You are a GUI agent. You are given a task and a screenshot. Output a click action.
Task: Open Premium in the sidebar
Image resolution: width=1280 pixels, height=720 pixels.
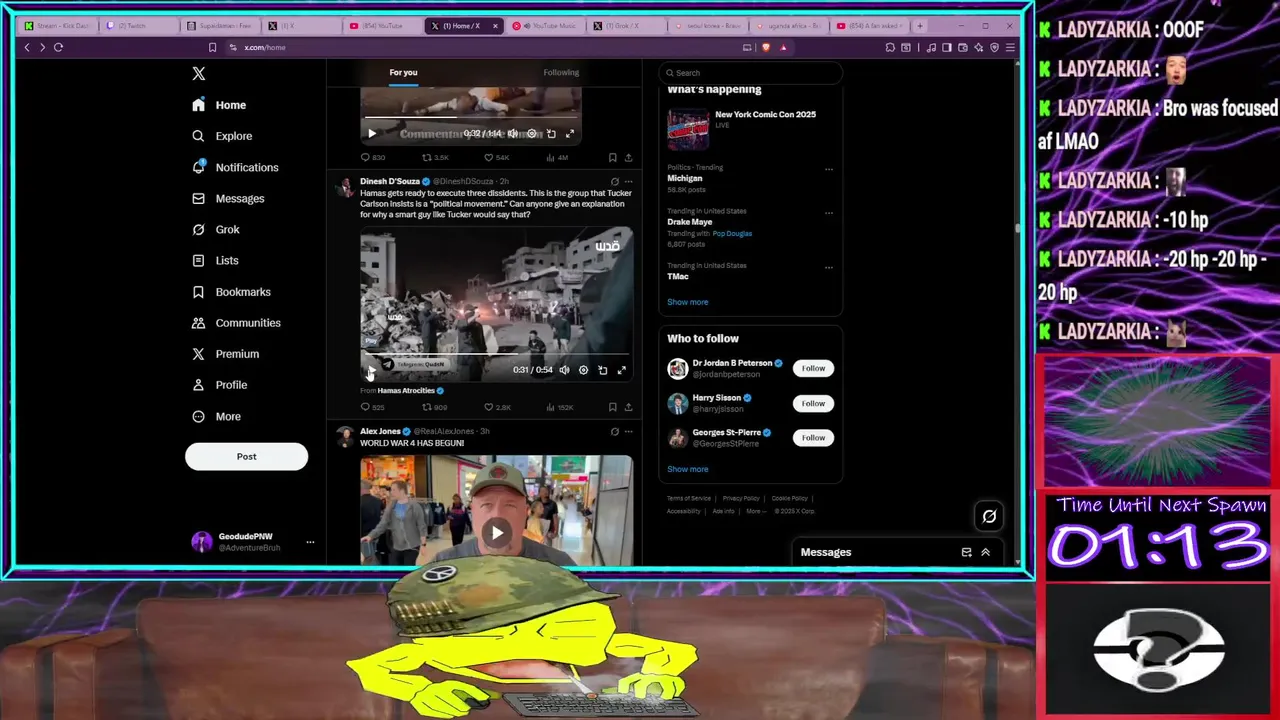point(225,354)
